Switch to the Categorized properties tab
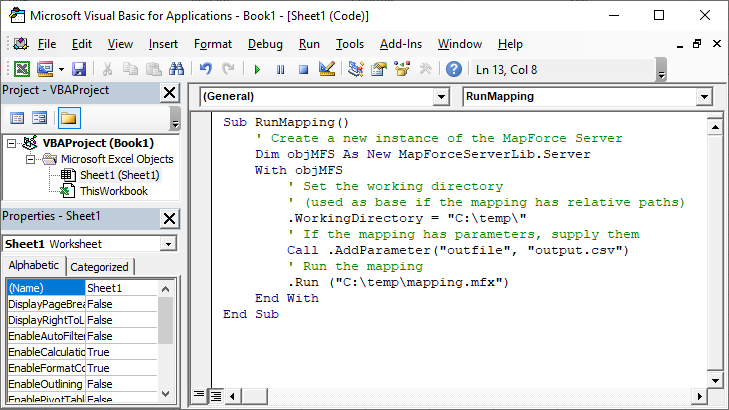The image size is (729, 410). click(x=100, y=267)
